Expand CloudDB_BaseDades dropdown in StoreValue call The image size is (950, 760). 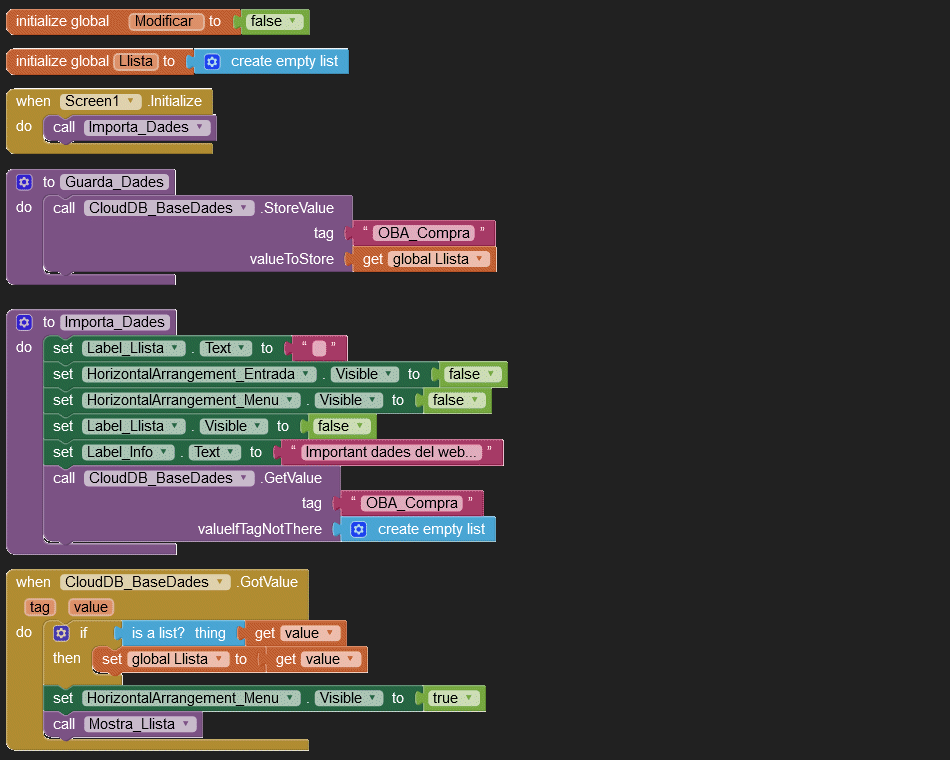pos(245,208)
